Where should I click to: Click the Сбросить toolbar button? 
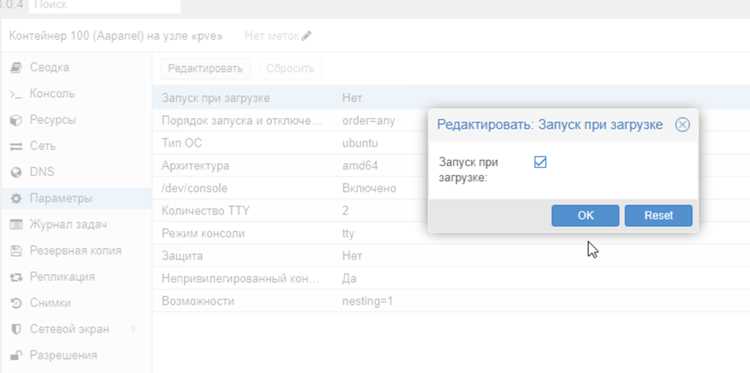(x=290, y=68)
